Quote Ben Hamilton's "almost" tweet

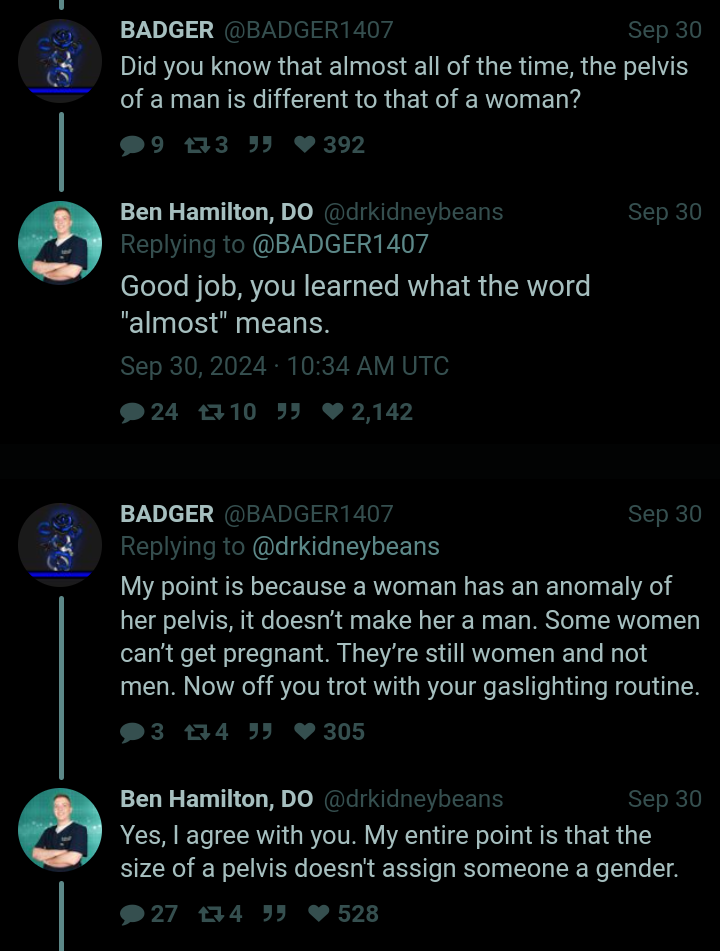289,412
